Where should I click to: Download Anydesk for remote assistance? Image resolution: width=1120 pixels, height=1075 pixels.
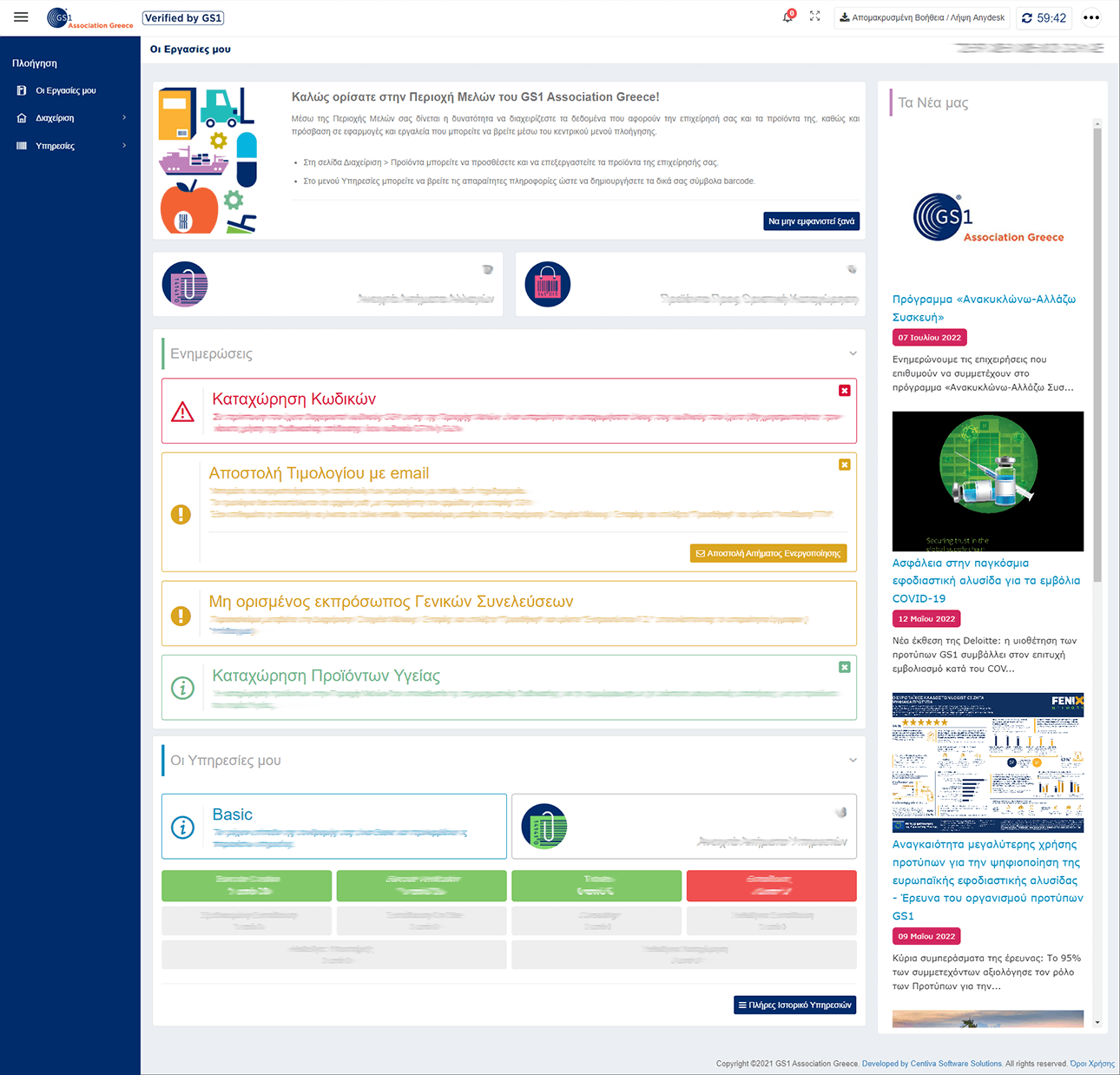[922, 17]
